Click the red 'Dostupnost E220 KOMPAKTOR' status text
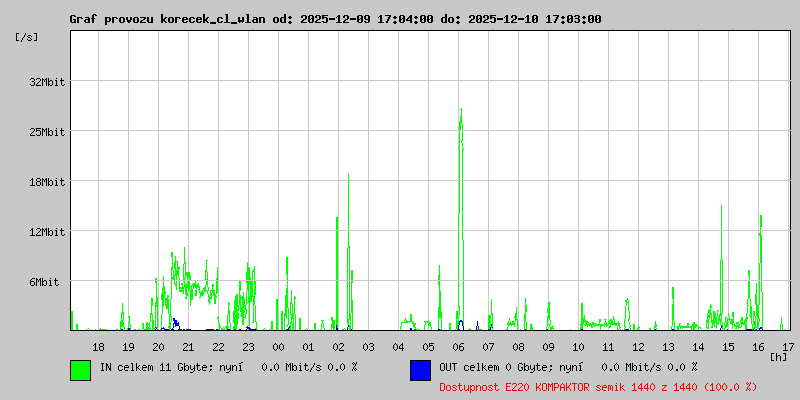Screen dimensions: 800x400 click(x=598, y=386)
